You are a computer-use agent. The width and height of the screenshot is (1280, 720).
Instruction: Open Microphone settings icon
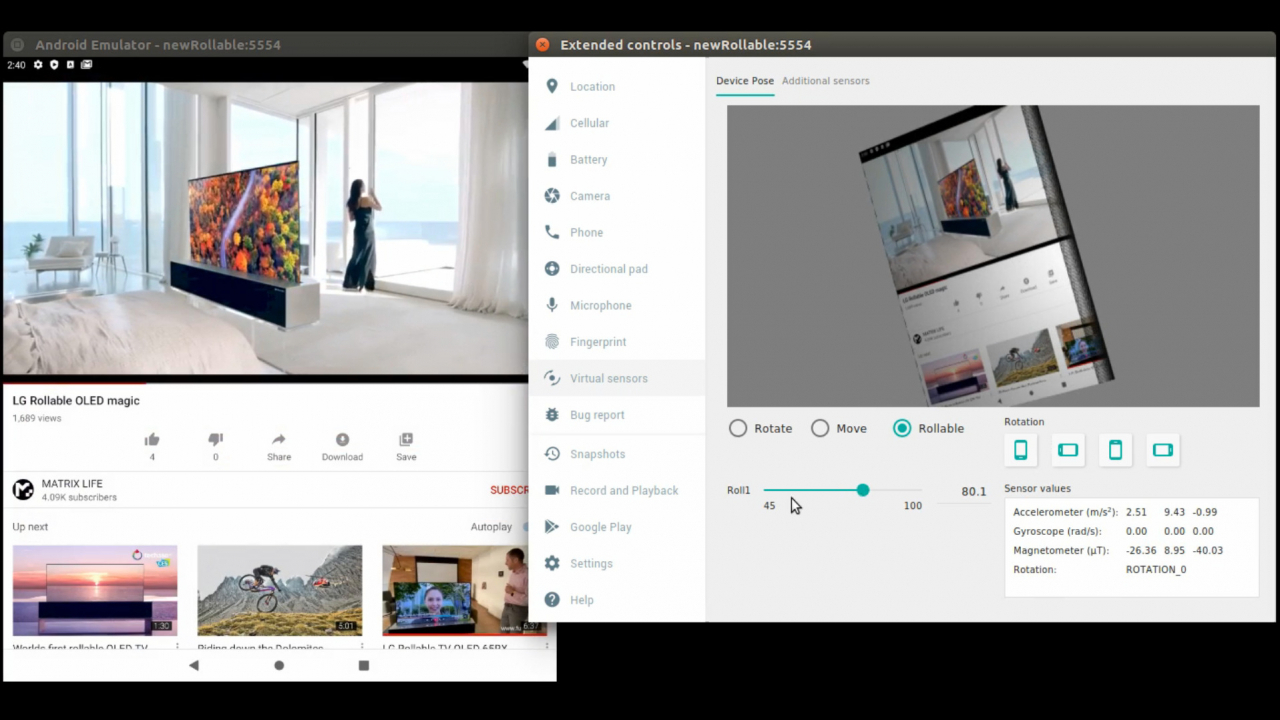[552, 305]
